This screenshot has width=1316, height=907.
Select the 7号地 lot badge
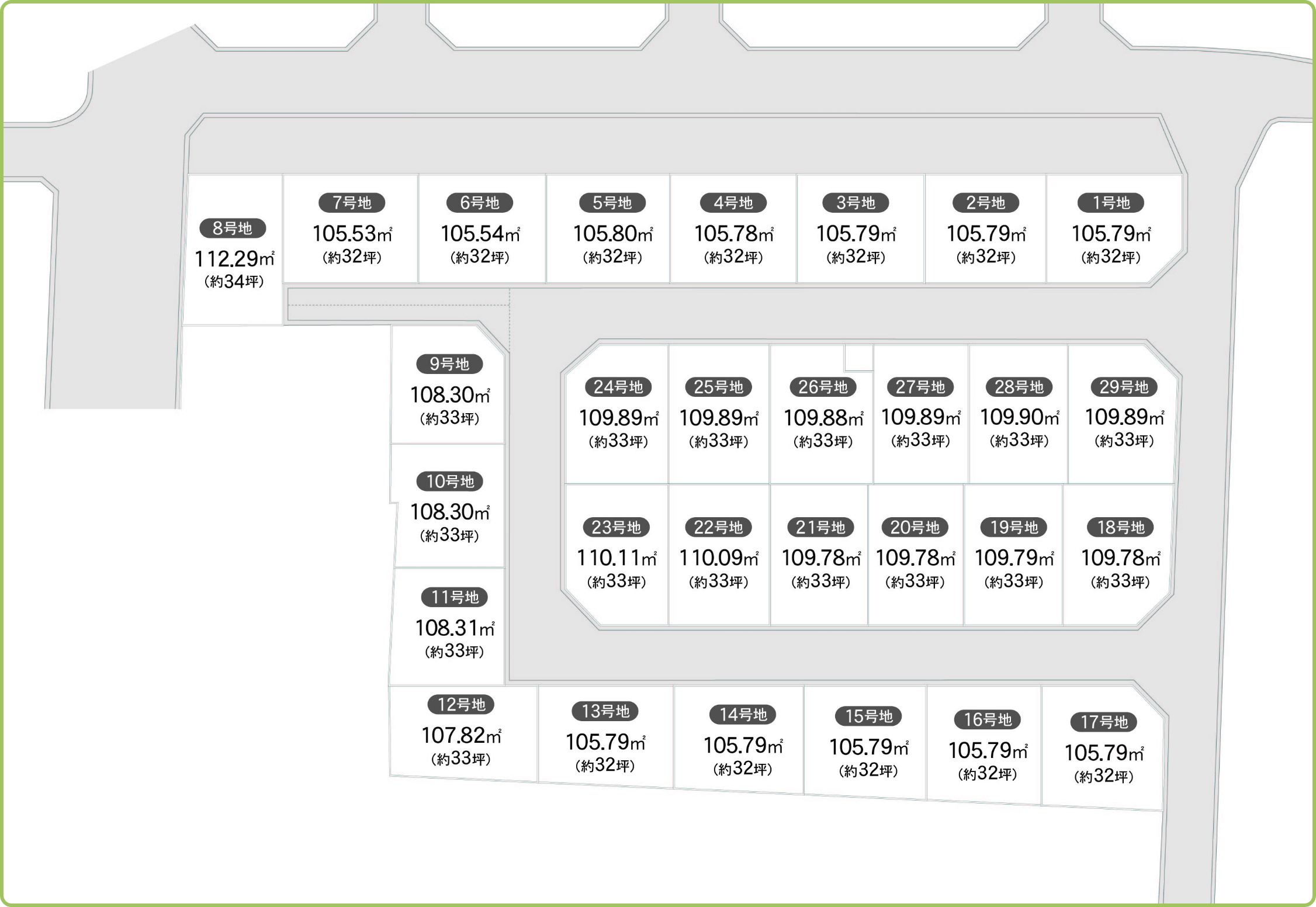pyautogui.click(x=352, y=203)
